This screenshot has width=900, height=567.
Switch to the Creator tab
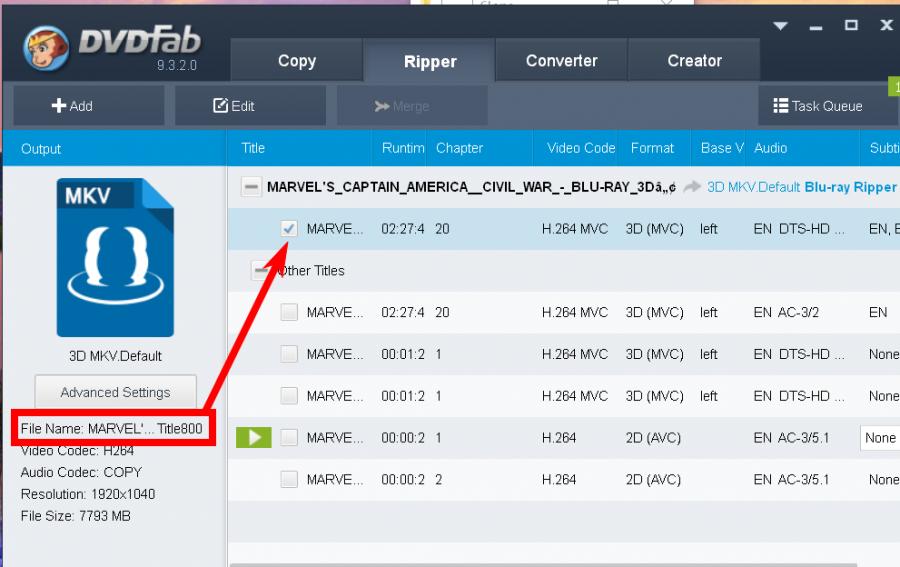coord(694,60)
